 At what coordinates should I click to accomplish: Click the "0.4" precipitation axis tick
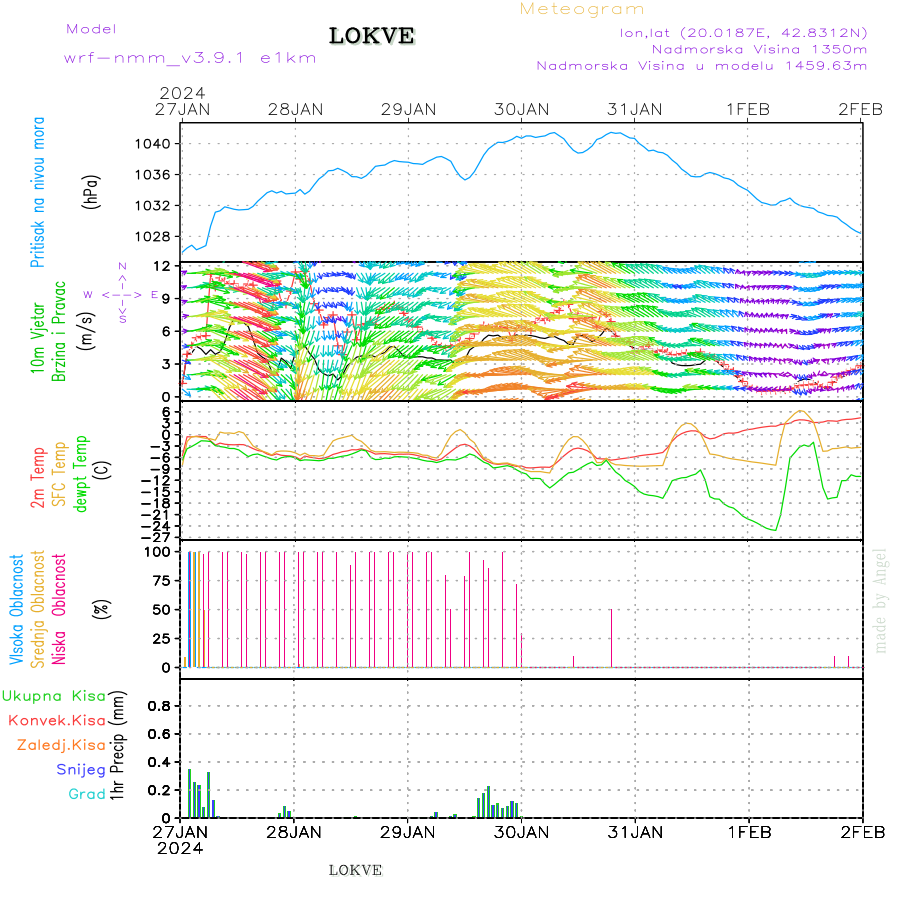(x=159, y=762)
